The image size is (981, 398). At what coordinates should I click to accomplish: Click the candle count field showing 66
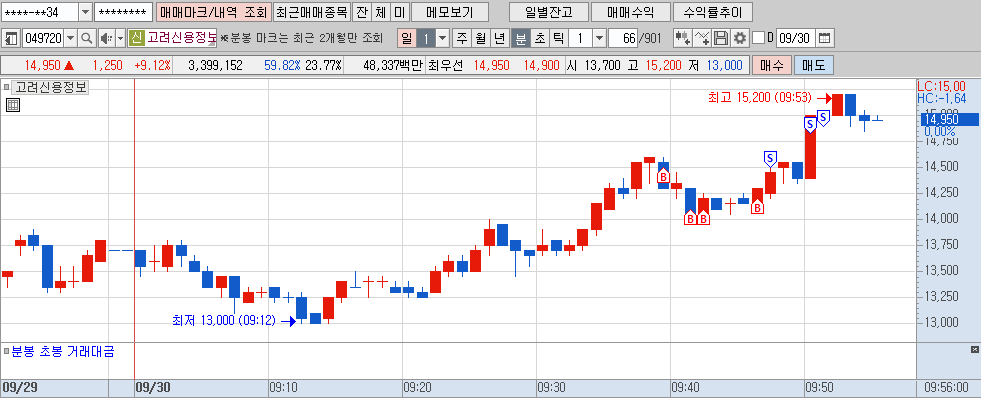point(623,38)
